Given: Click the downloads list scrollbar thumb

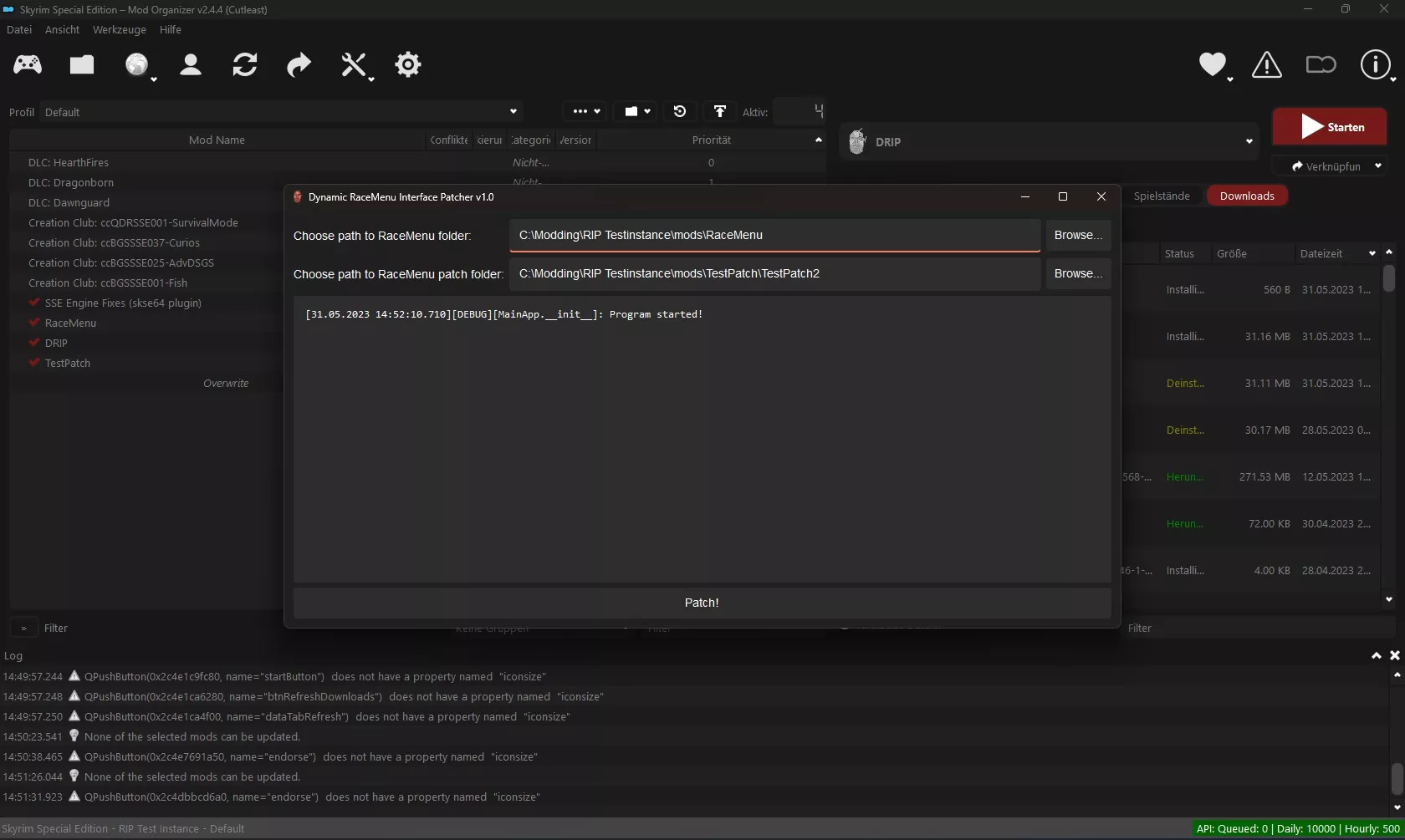Looking at the screenshot, I should point(1389,278).
